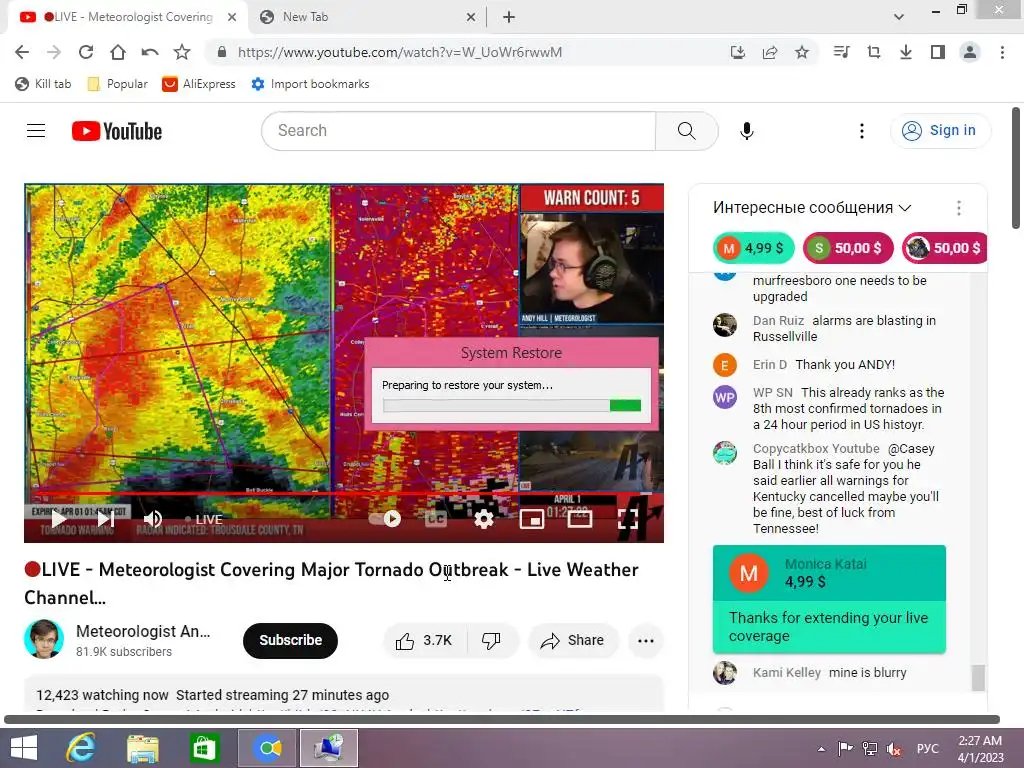This screenshot has width=1024, height=768.
Task: Open the Kill tab bookmark
Action: (x=43, y=84)
